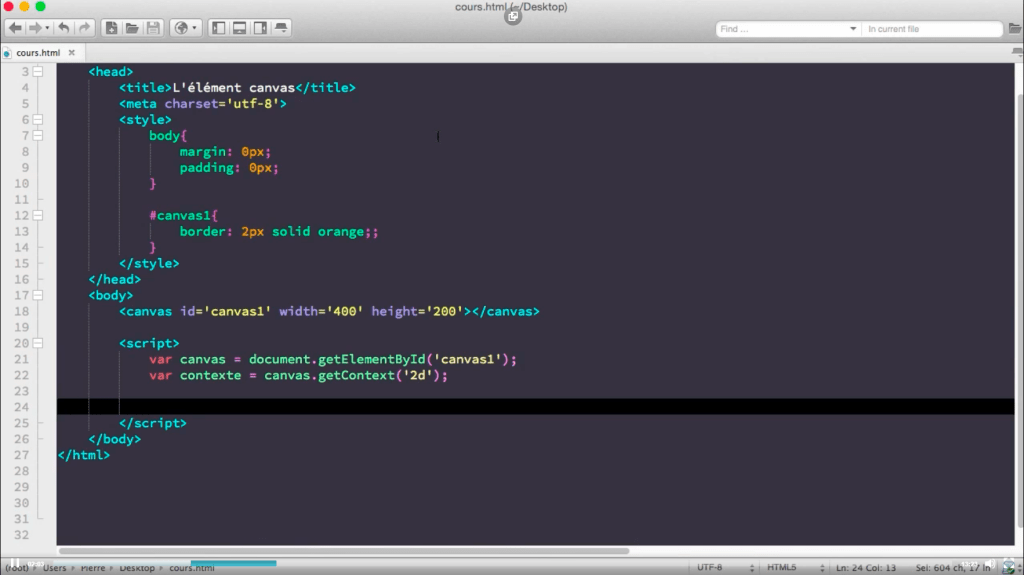Image resolution: width=1024 pixels, height=575 pixels.
Task: Toggle the right side pane
Action: (x=261, y=28)
